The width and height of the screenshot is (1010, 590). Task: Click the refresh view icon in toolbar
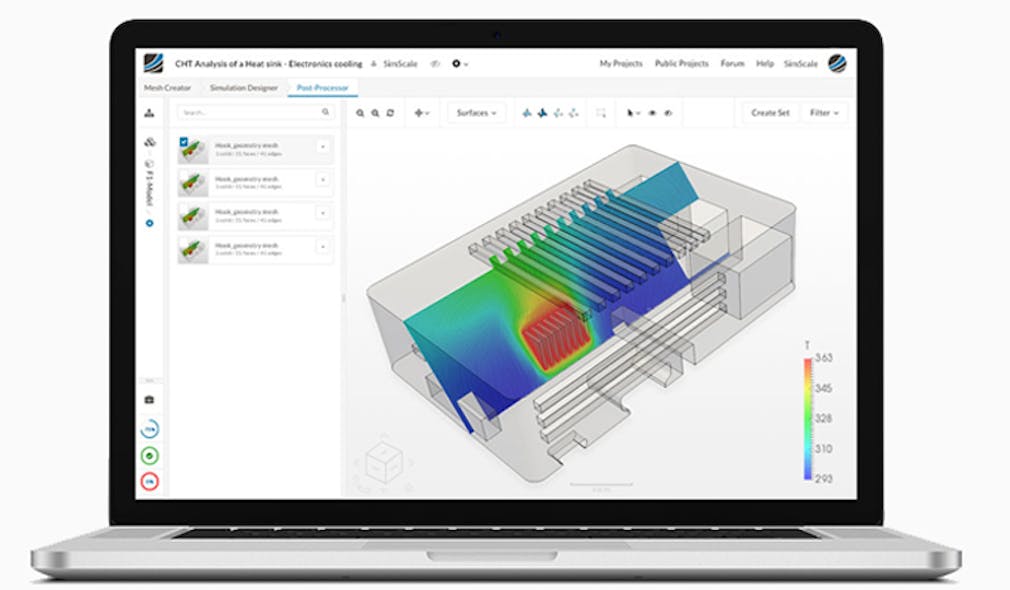point(388,112)
